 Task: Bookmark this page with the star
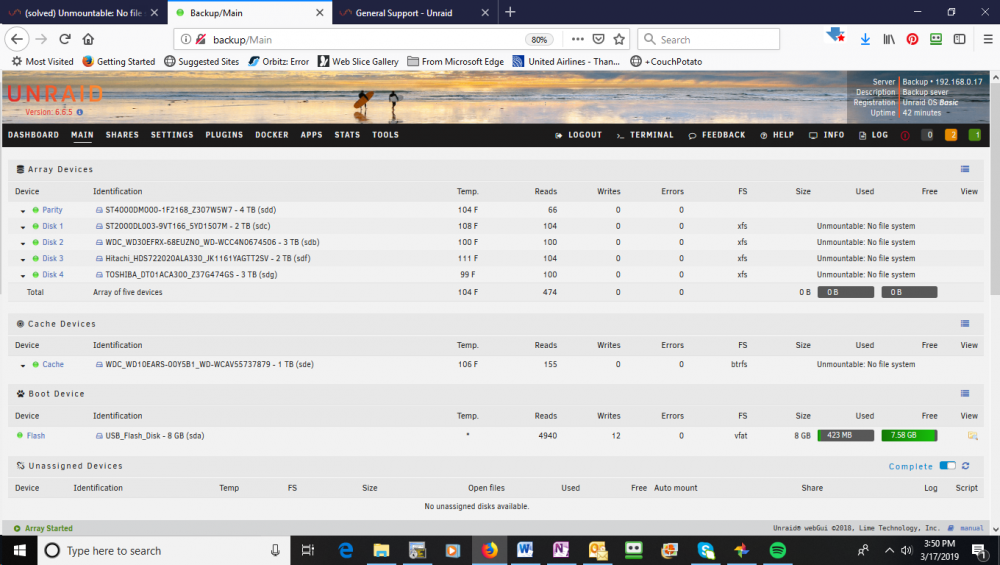pos(619,39)
